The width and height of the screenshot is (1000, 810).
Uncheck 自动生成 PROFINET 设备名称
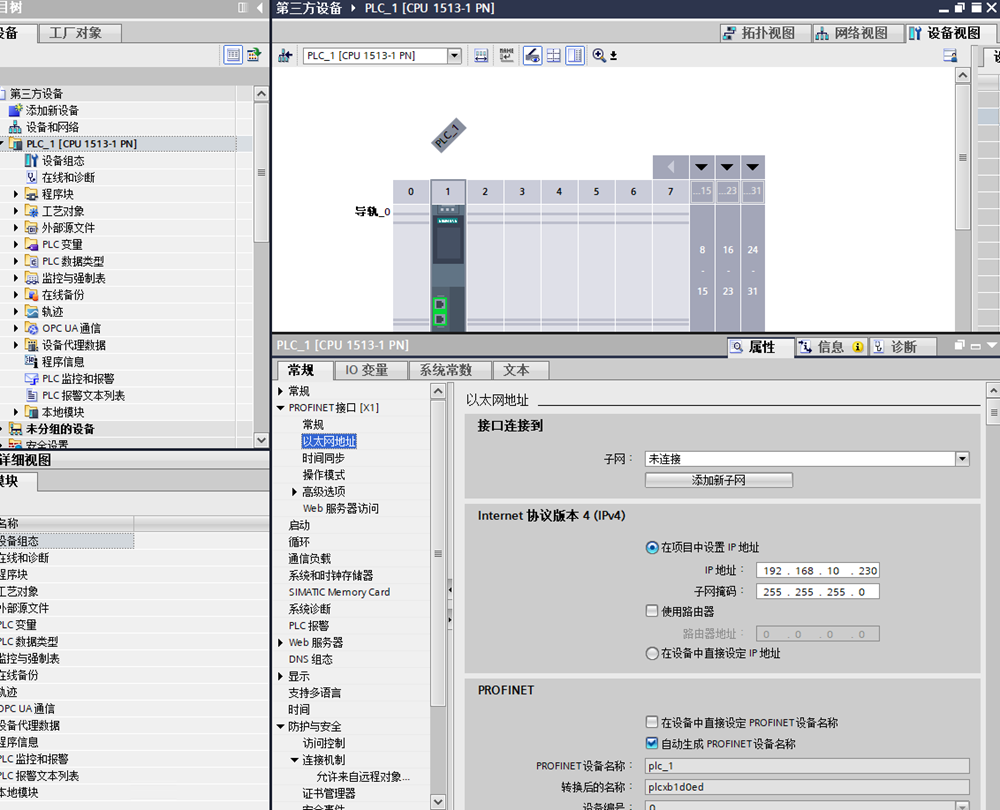tap(652, 744)
